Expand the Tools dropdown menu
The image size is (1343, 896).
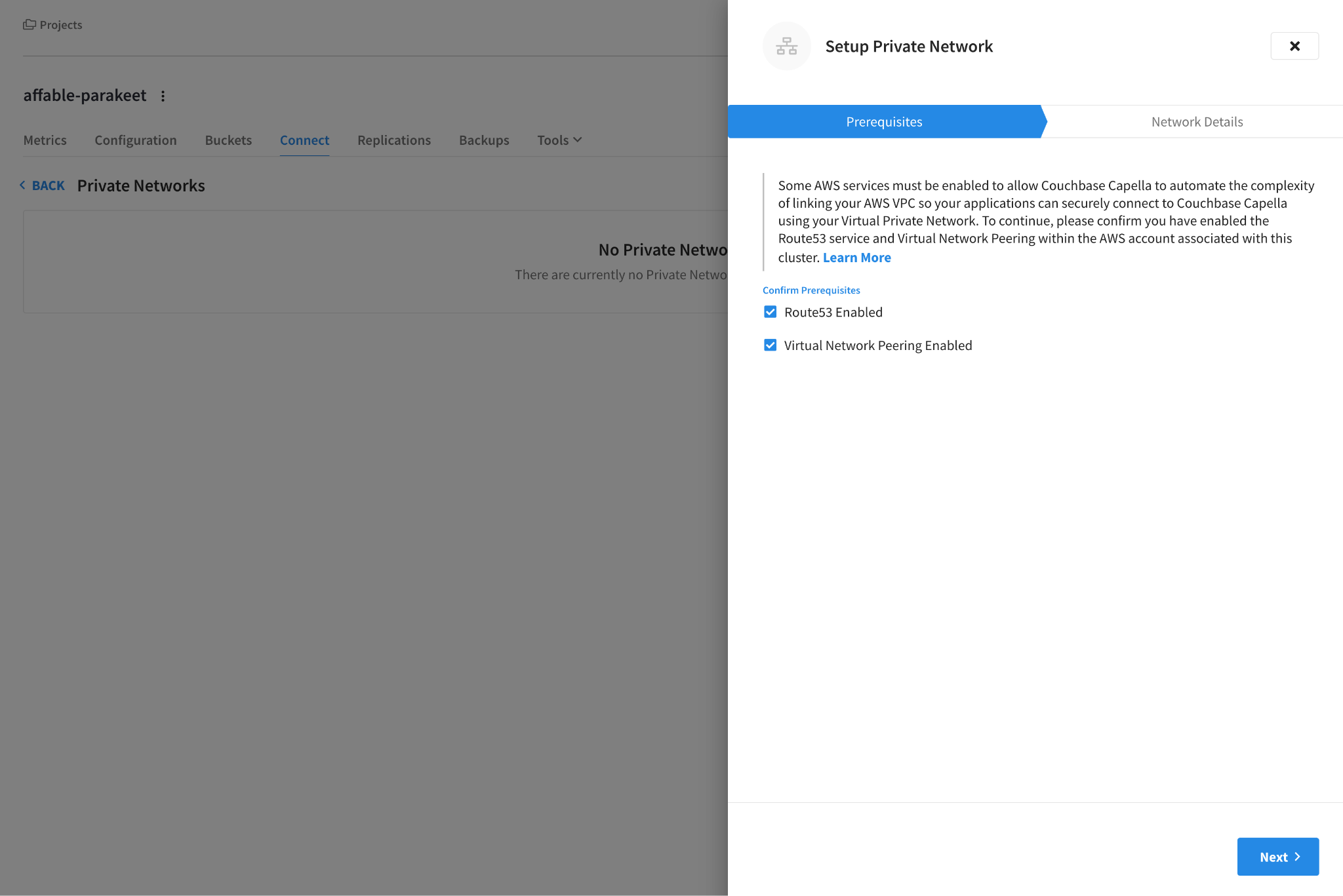point(559,140)
